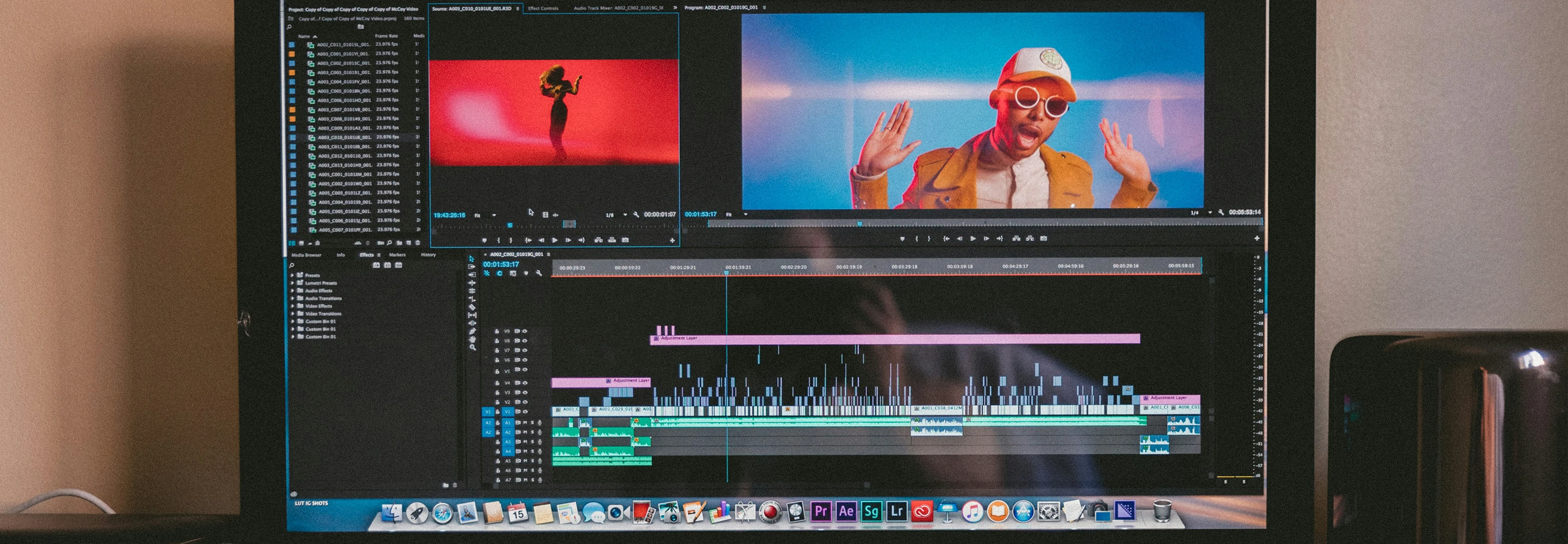The image size is (1568, 544).
Task: Play the Program monitor sequence
Action: (973, 238)
